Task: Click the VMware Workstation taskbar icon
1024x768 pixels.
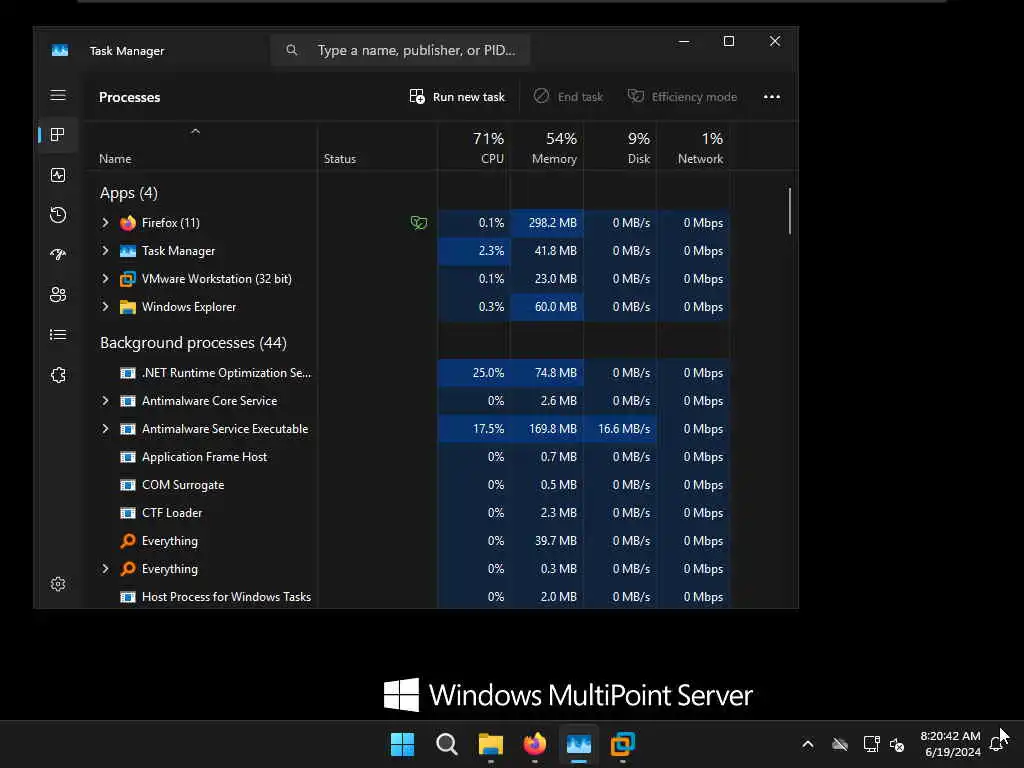Action: coord(623,744)
